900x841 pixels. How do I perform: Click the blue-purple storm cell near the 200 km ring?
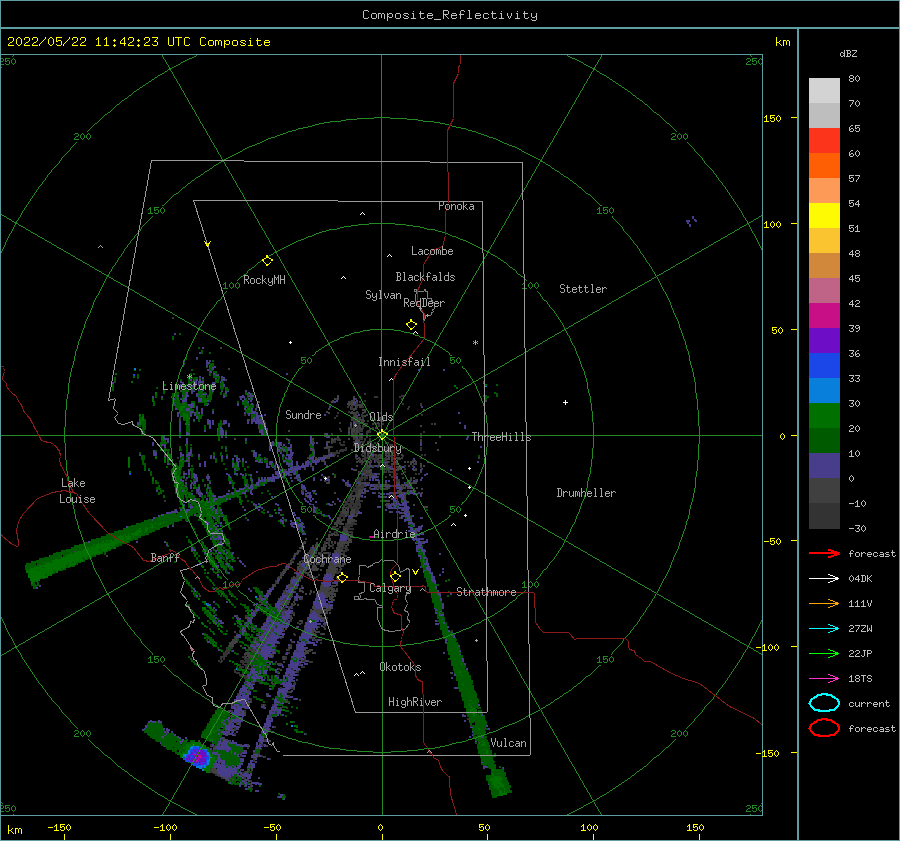point(197,756)
